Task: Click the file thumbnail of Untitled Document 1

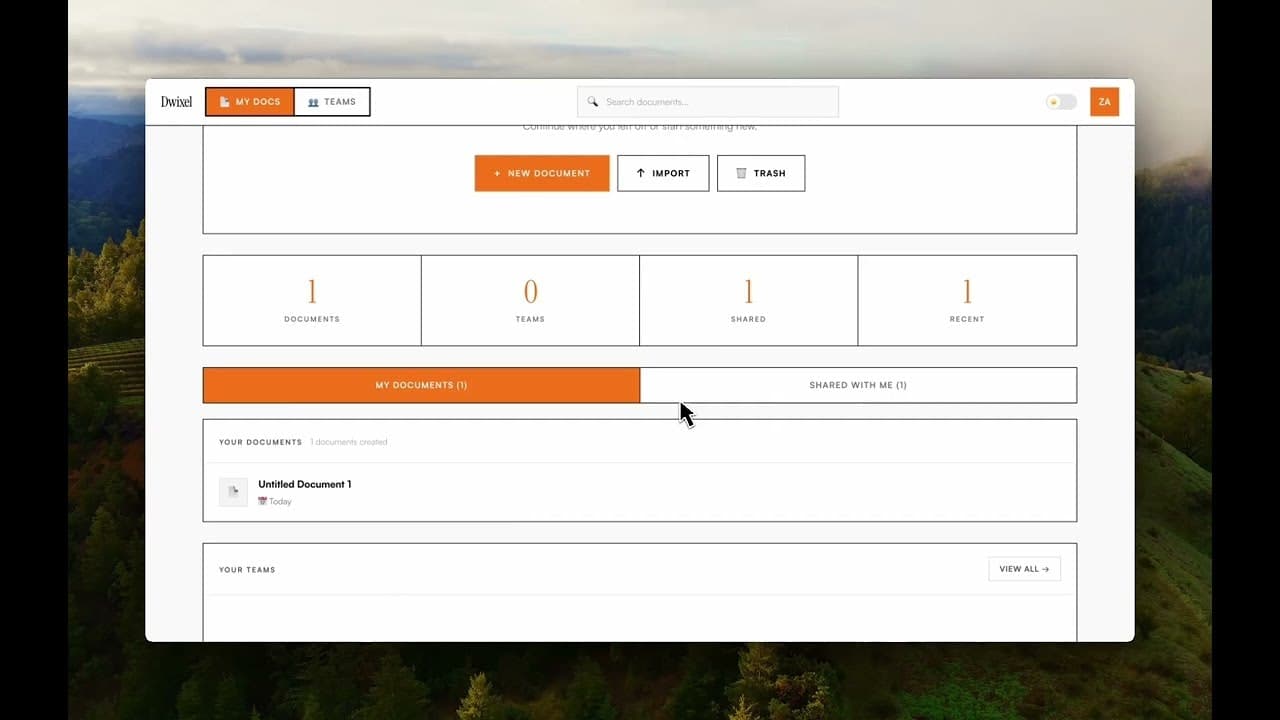Action: point(232,491)
